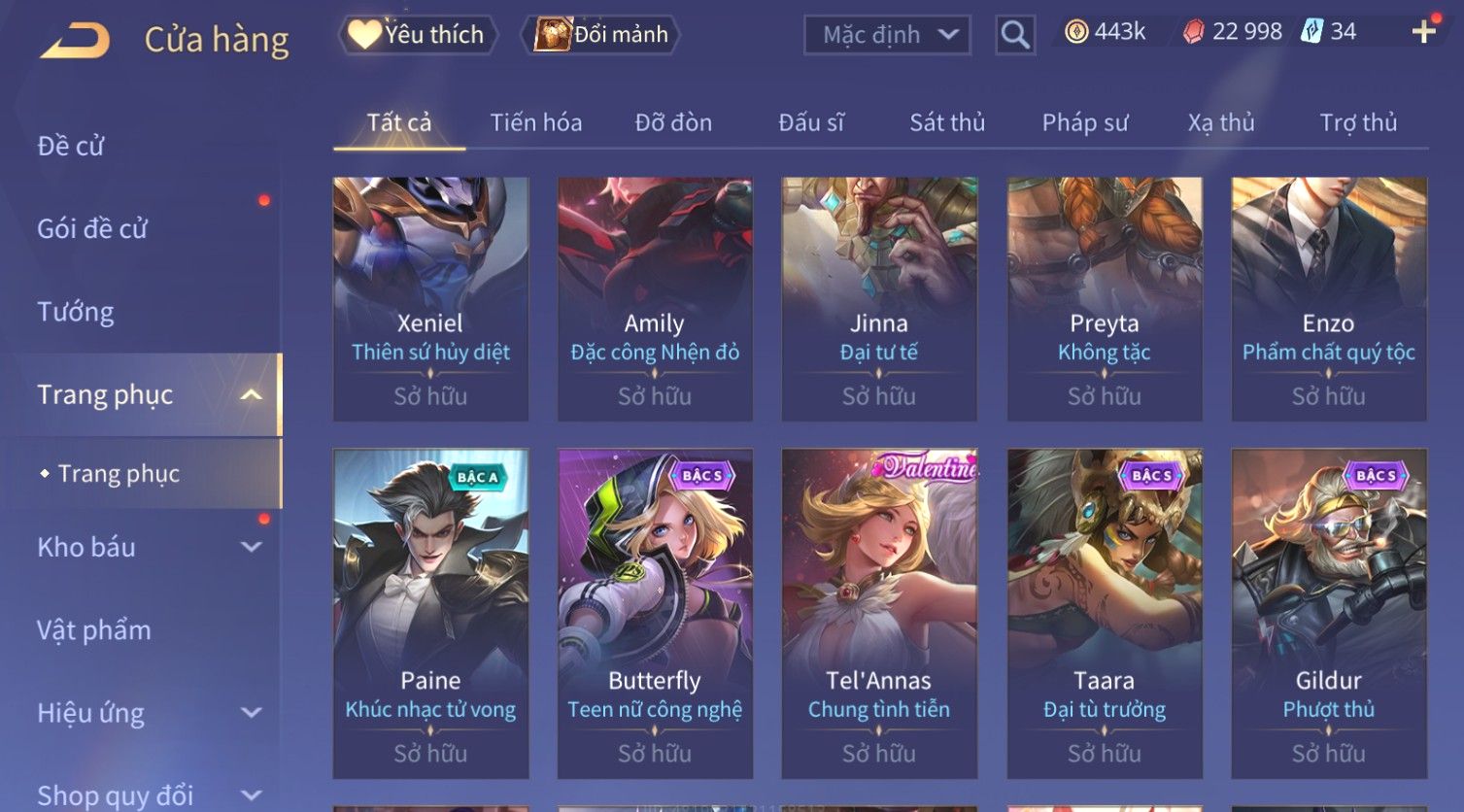Tap the plus icon to add currency
Image resolution: width=1464 pixels, height=812 pixels.
point(1424,32)
